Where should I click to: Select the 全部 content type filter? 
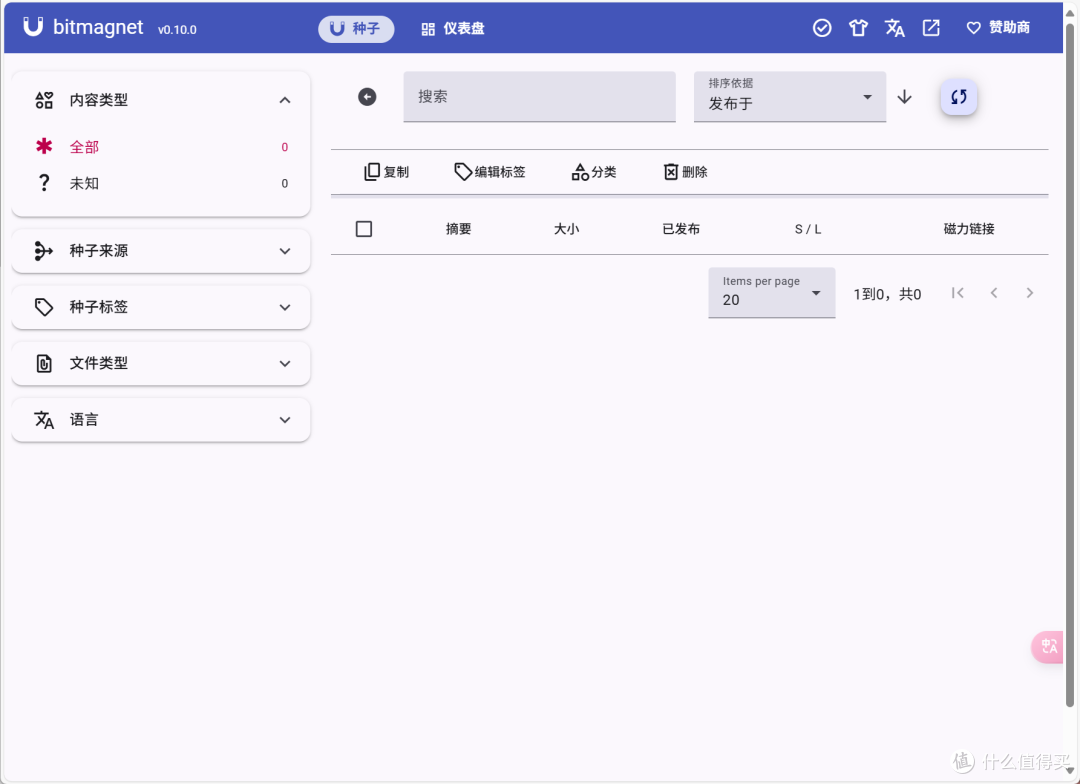coord(160,147)
